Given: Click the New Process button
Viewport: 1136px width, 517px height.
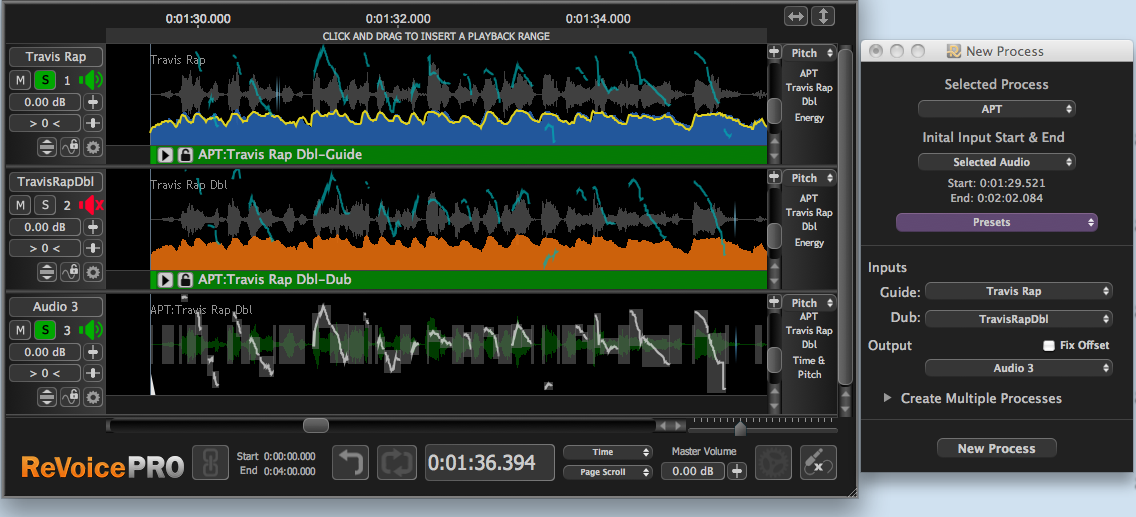Looking at the screenshot, I should 996,448.
